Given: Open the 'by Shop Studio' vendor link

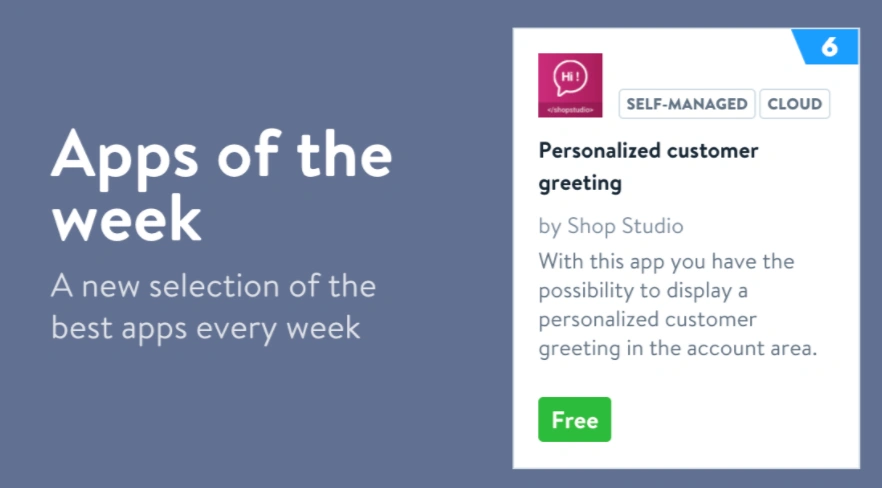Looking at the screenshot, I should pyautogui.click(x=611, y=226).
